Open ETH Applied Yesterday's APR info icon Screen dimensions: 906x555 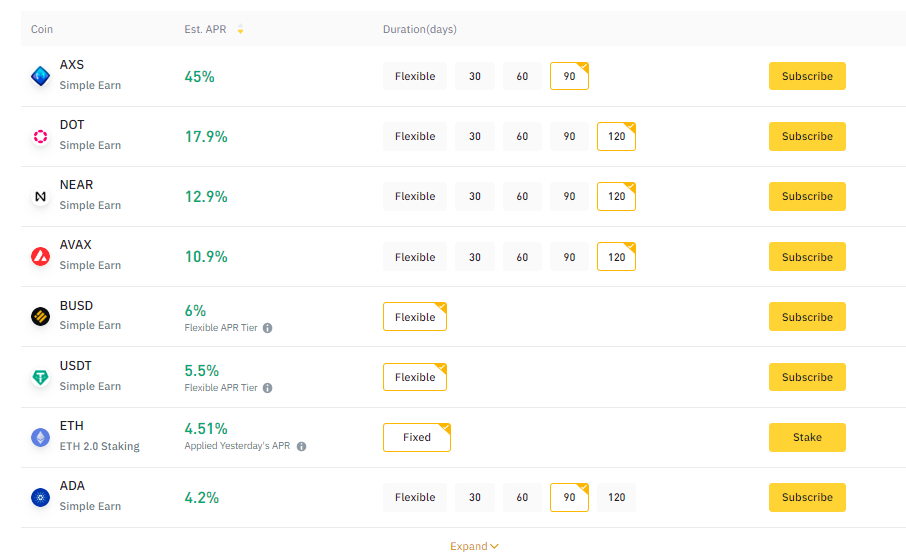coord(302,446)
